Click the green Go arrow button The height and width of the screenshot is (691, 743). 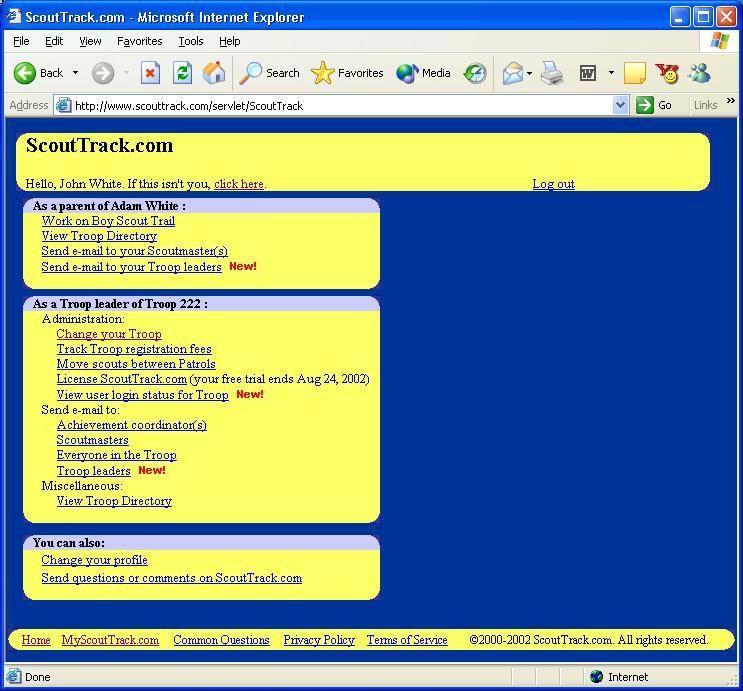pos(644,105)
